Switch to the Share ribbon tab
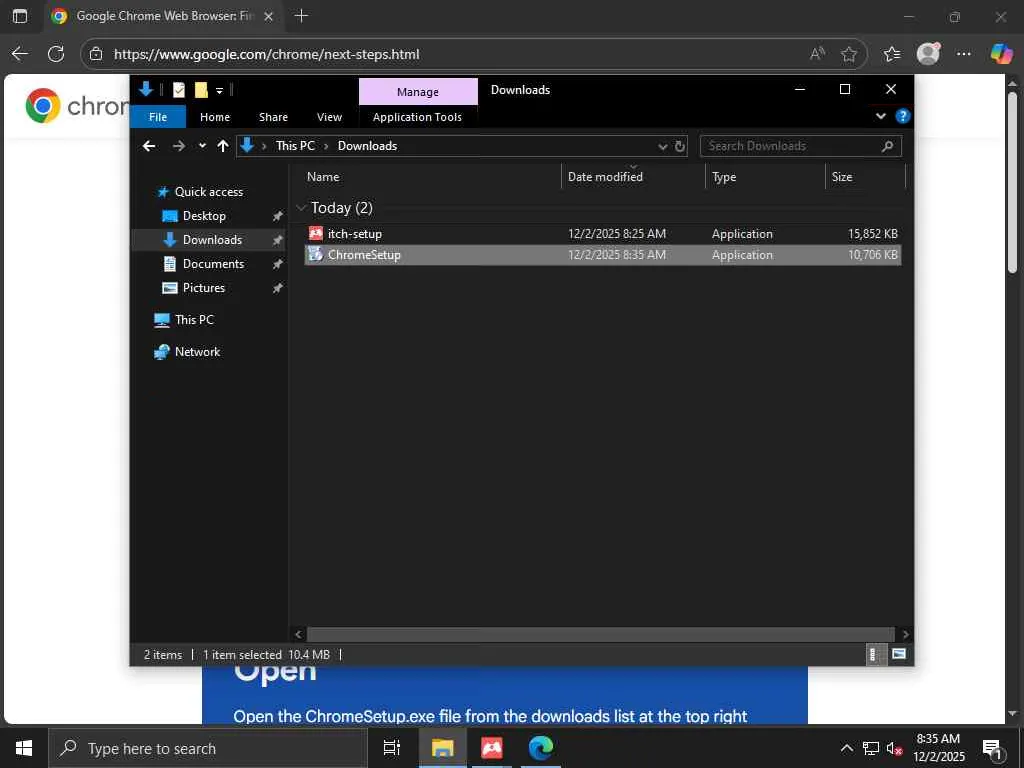1024x768 pixels. tap(273, 117)
